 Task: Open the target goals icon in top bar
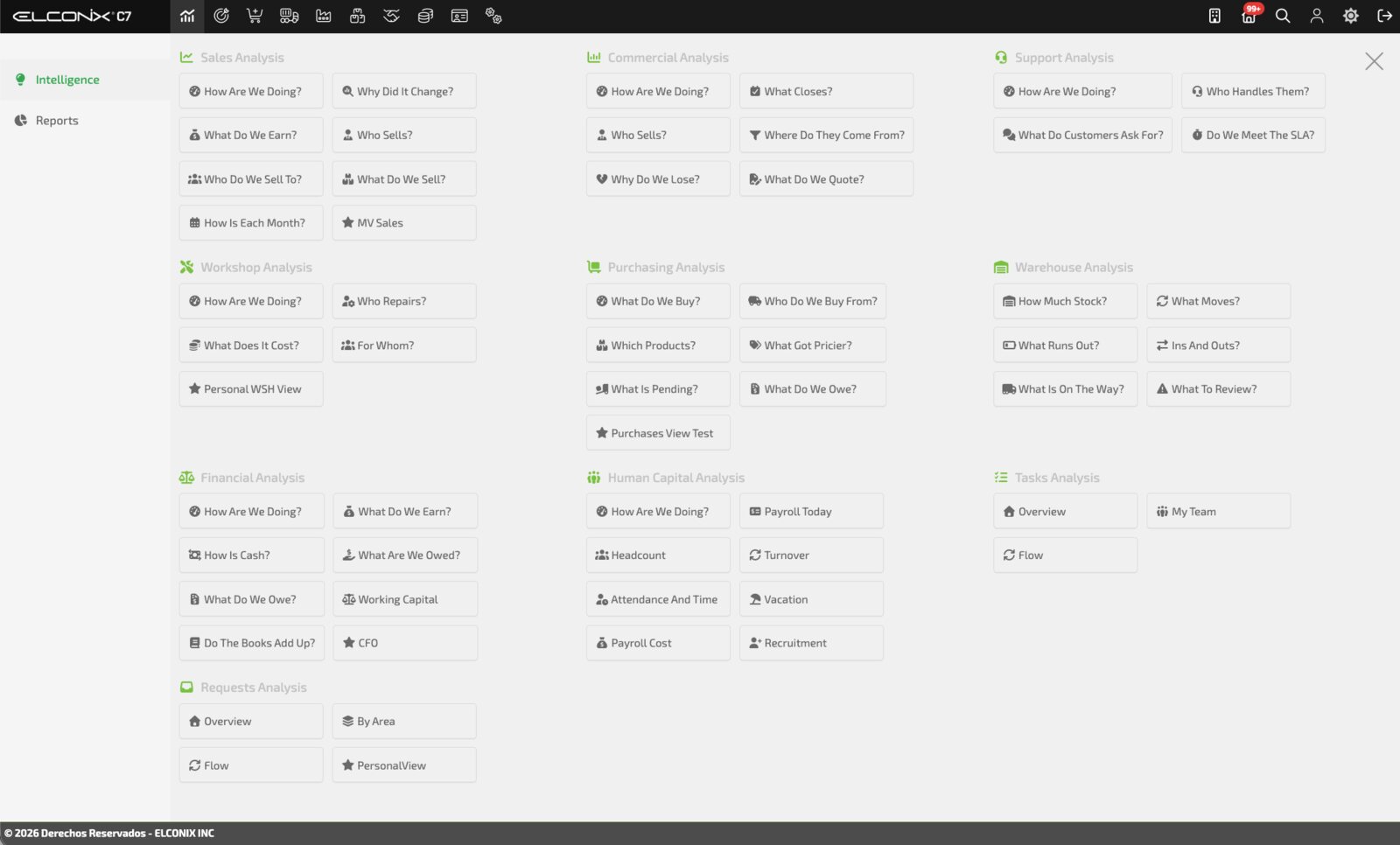click(221, 16)
